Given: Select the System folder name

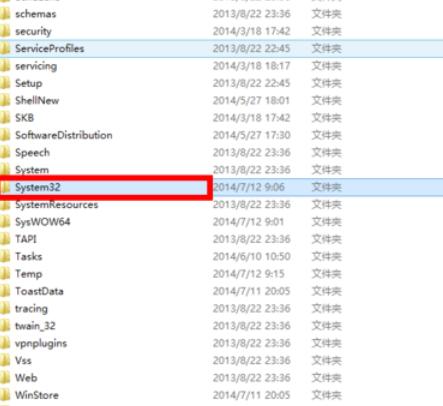Looking at the screenshot, I should pyautogui.click(x=32, y=170).
